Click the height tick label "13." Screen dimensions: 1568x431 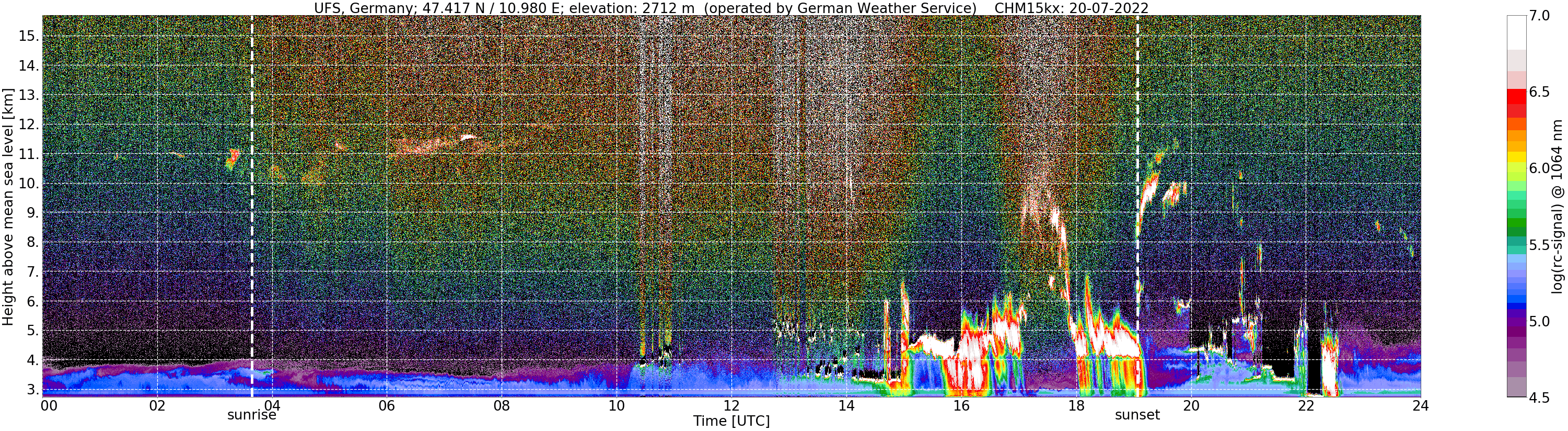[x=29, y=95]
